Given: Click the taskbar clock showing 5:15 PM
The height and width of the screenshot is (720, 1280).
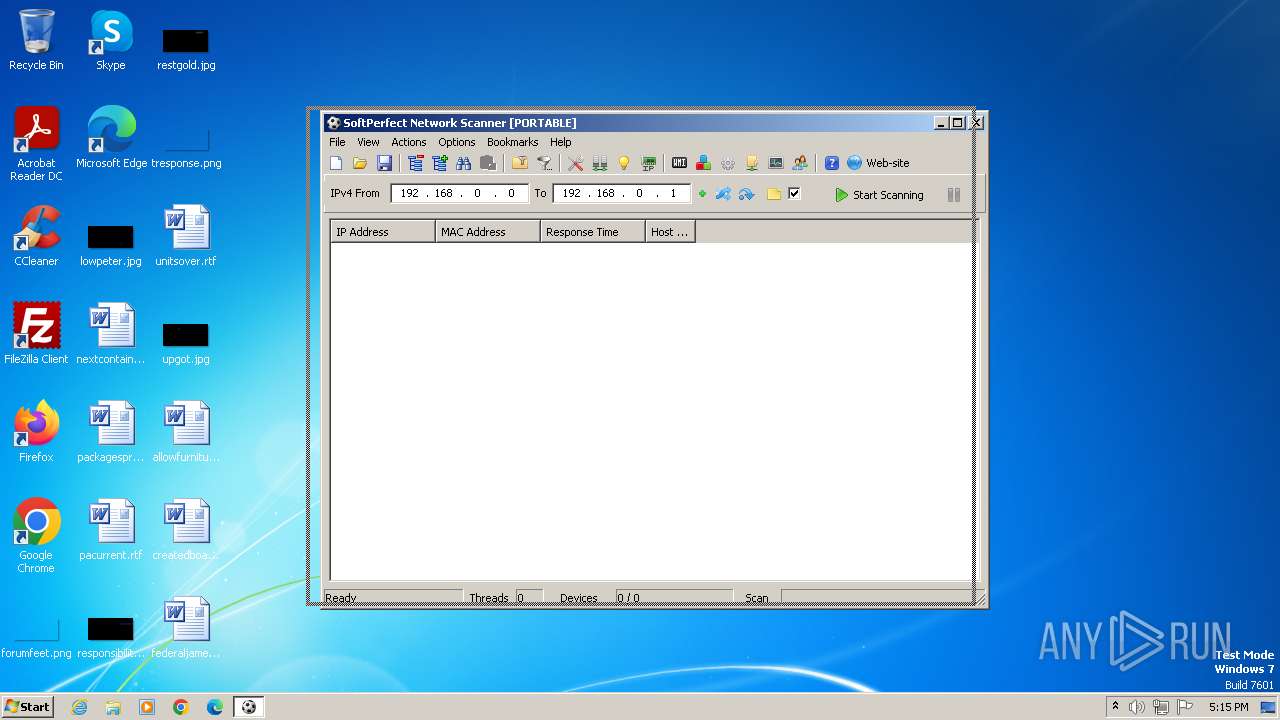Looking at the screenshot, I should pos(1228,707).
